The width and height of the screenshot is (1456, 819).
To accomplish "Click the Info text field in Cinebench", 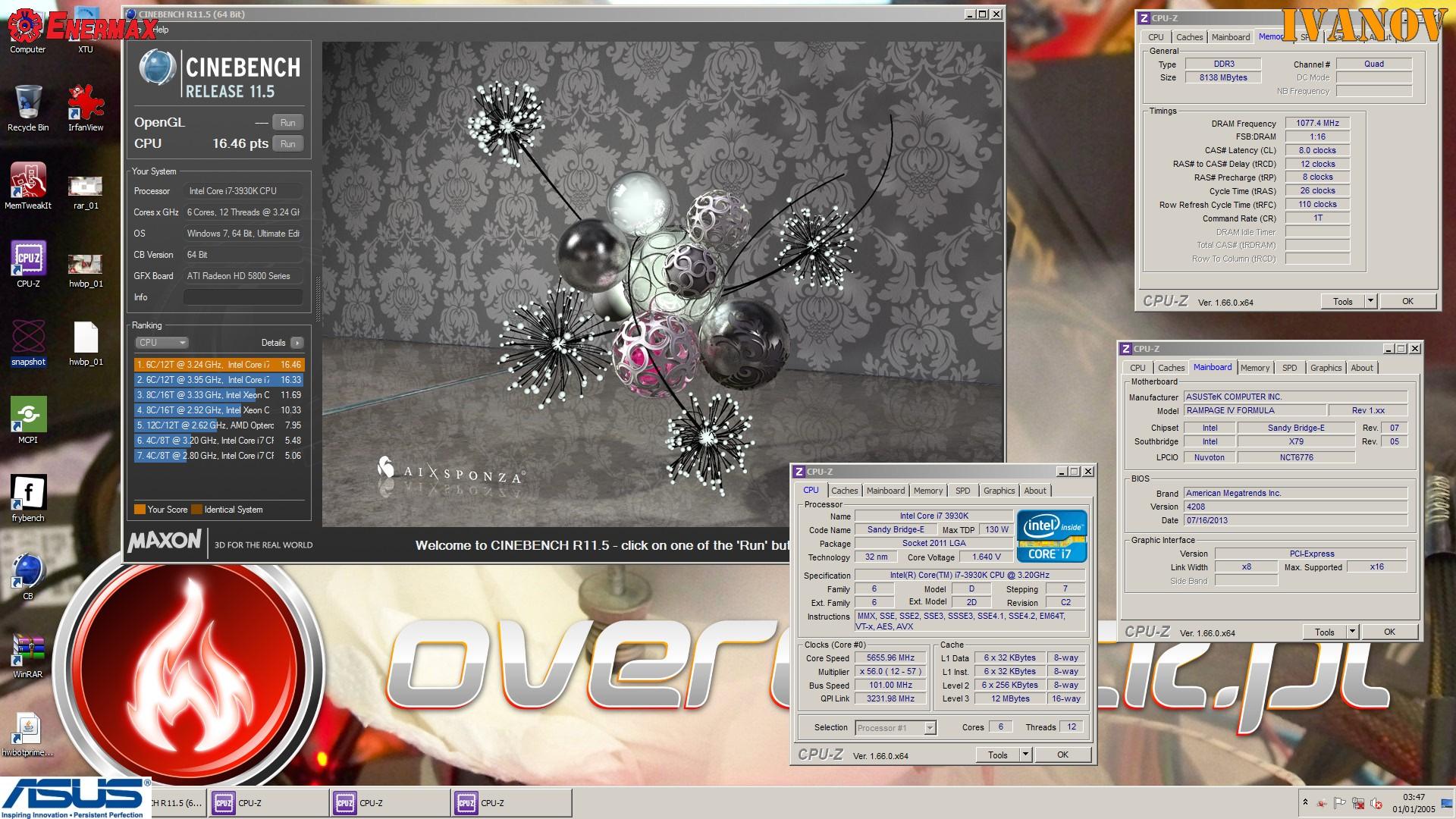I will coord(243,297).
